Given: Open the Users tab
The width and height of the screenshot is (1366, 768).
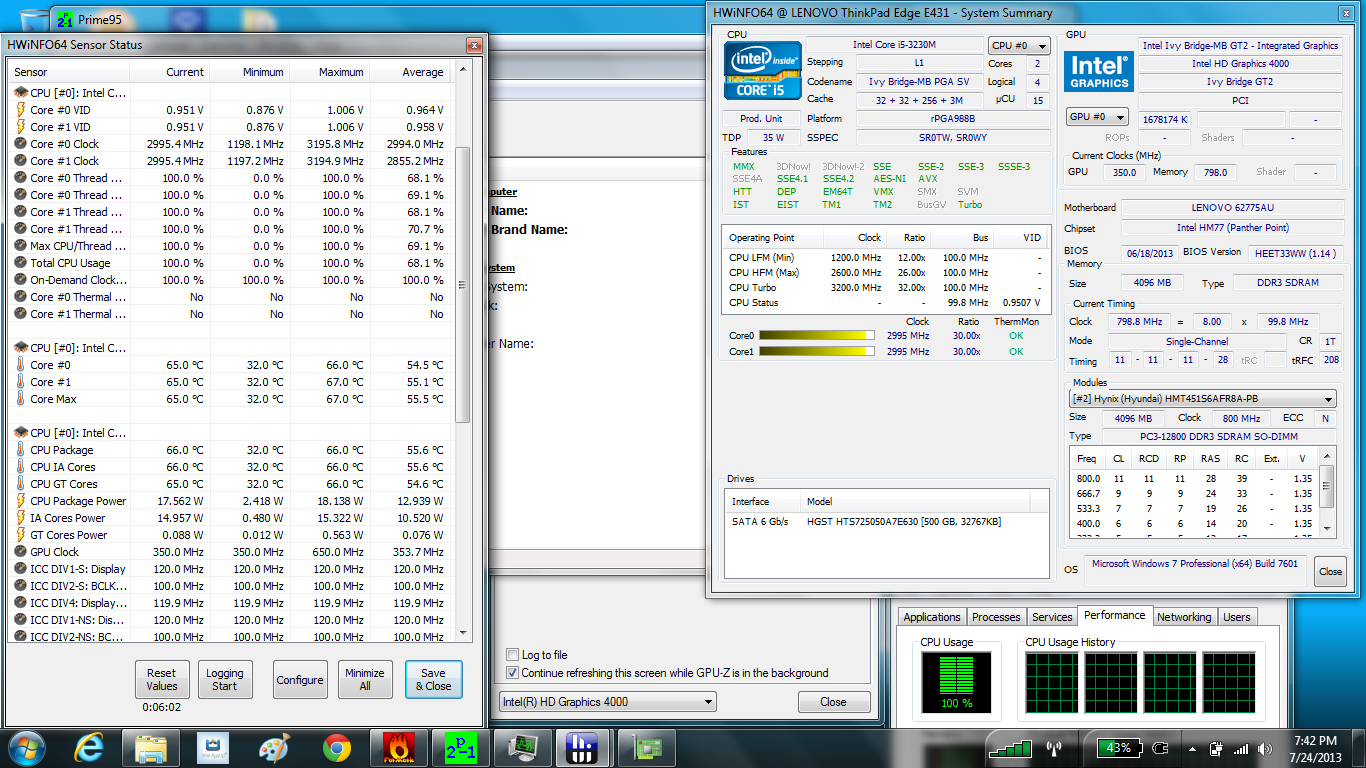Looking at the screenshot, I should point(1237,617).
